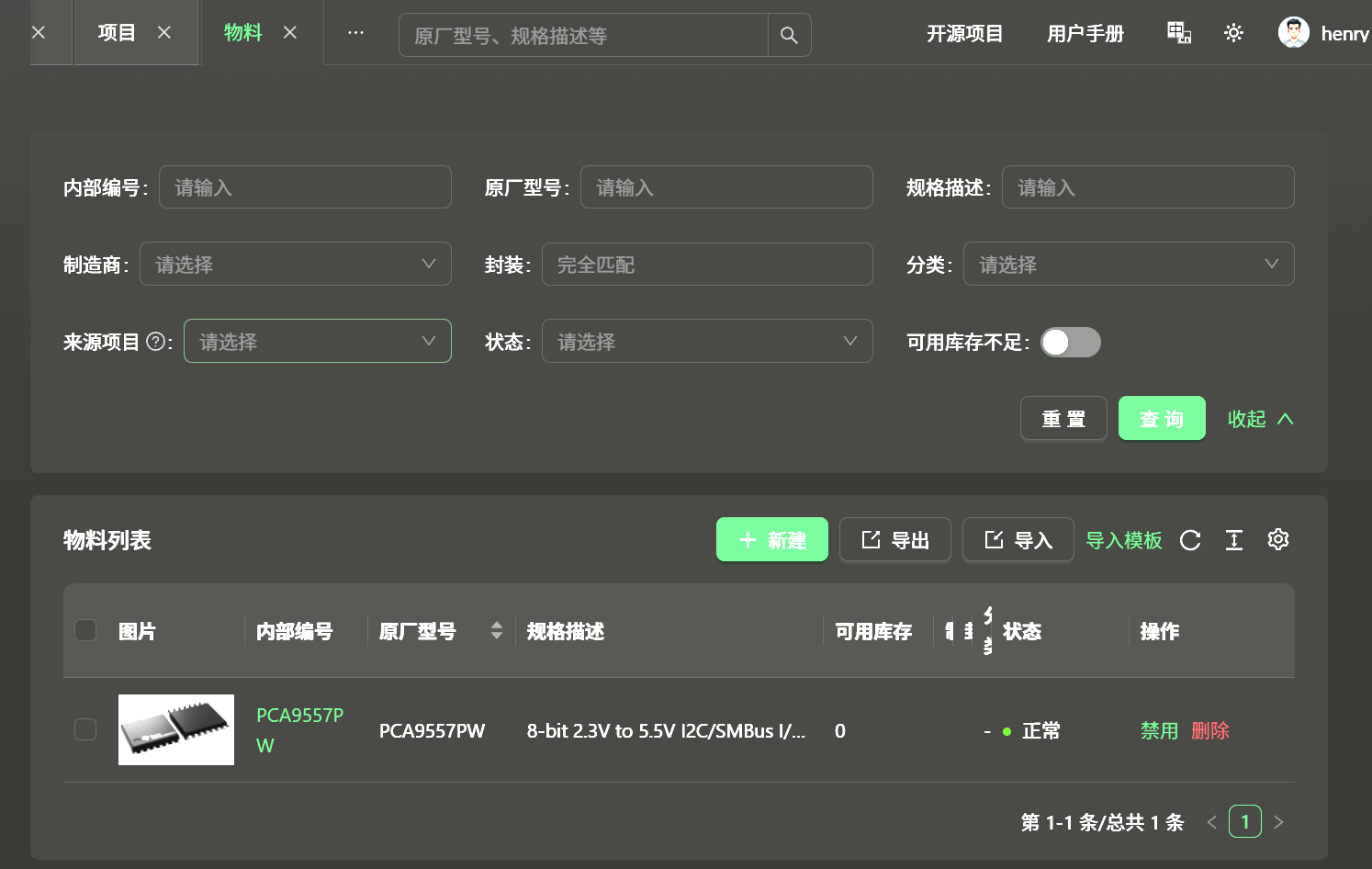1372x869 pixels.
Task: Open the 状态 dropdown
Action: (706, 342)
